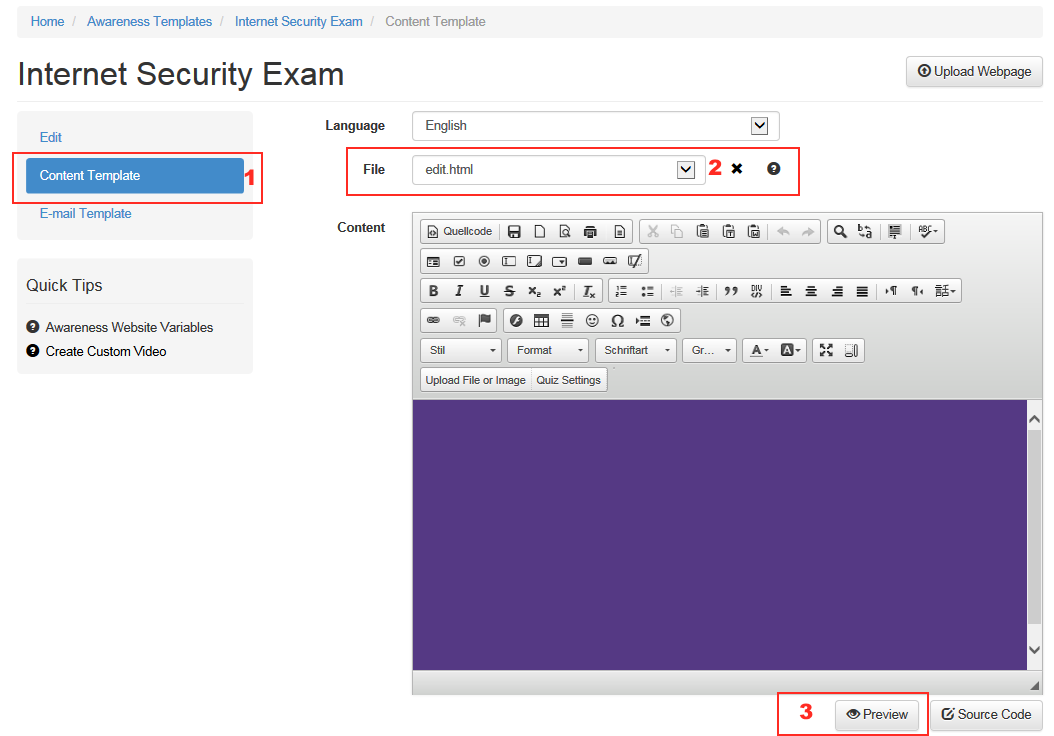Insert a form button icon
This screenshot has width=1054, height=736.
[x=585, y=261]
